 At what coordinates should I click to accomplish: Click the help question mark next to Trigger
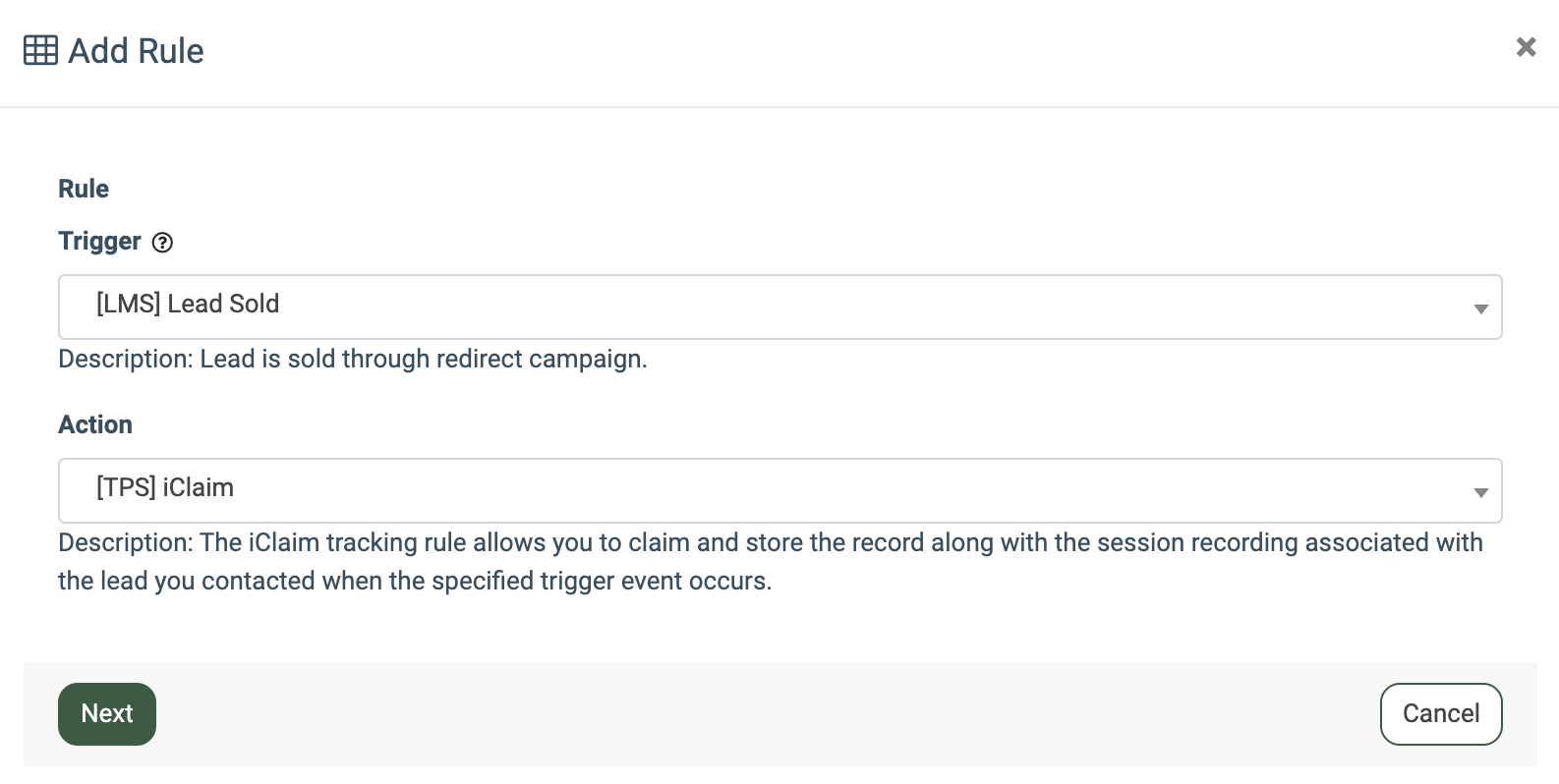coord(163,243)
